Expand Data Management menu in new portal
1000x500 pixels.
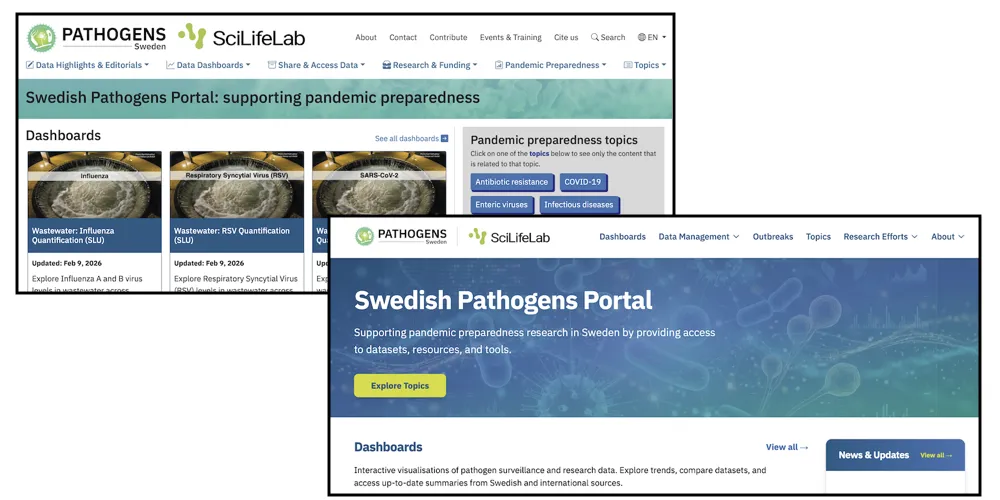pos(699,237)
